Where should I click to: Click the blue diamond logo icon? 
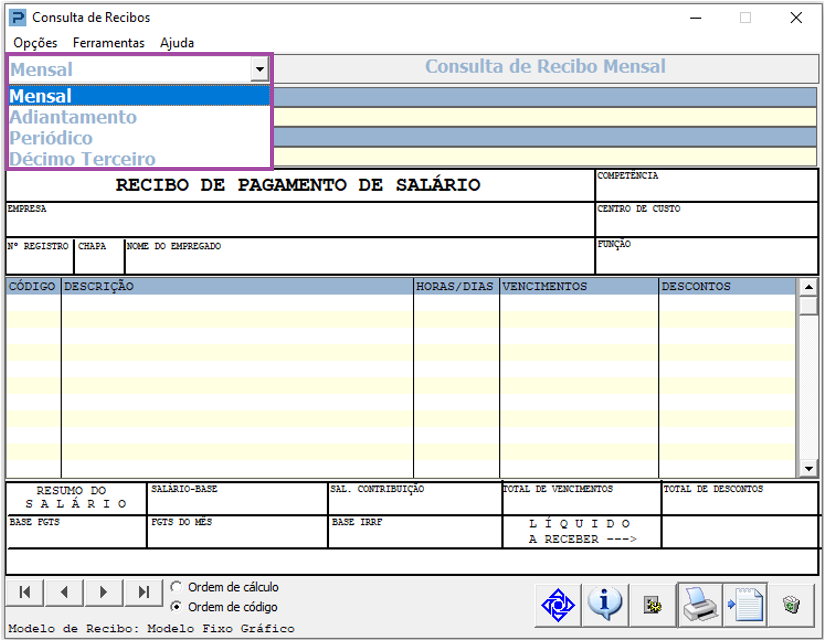(x=557, y=604)
